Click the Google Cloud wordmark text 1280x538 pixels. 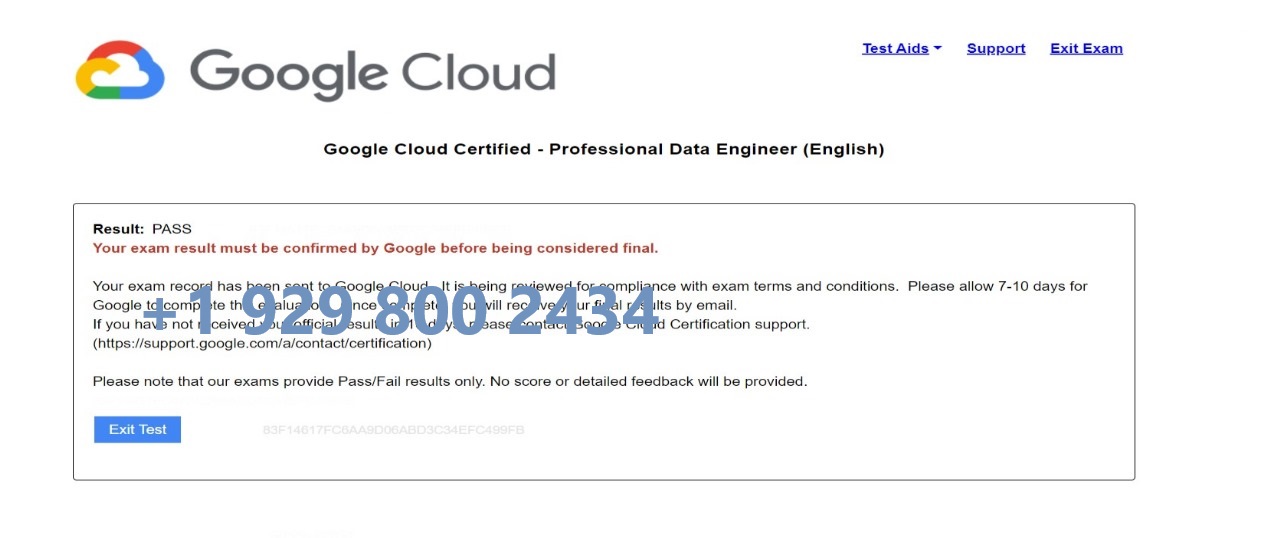tap(372, 73)
